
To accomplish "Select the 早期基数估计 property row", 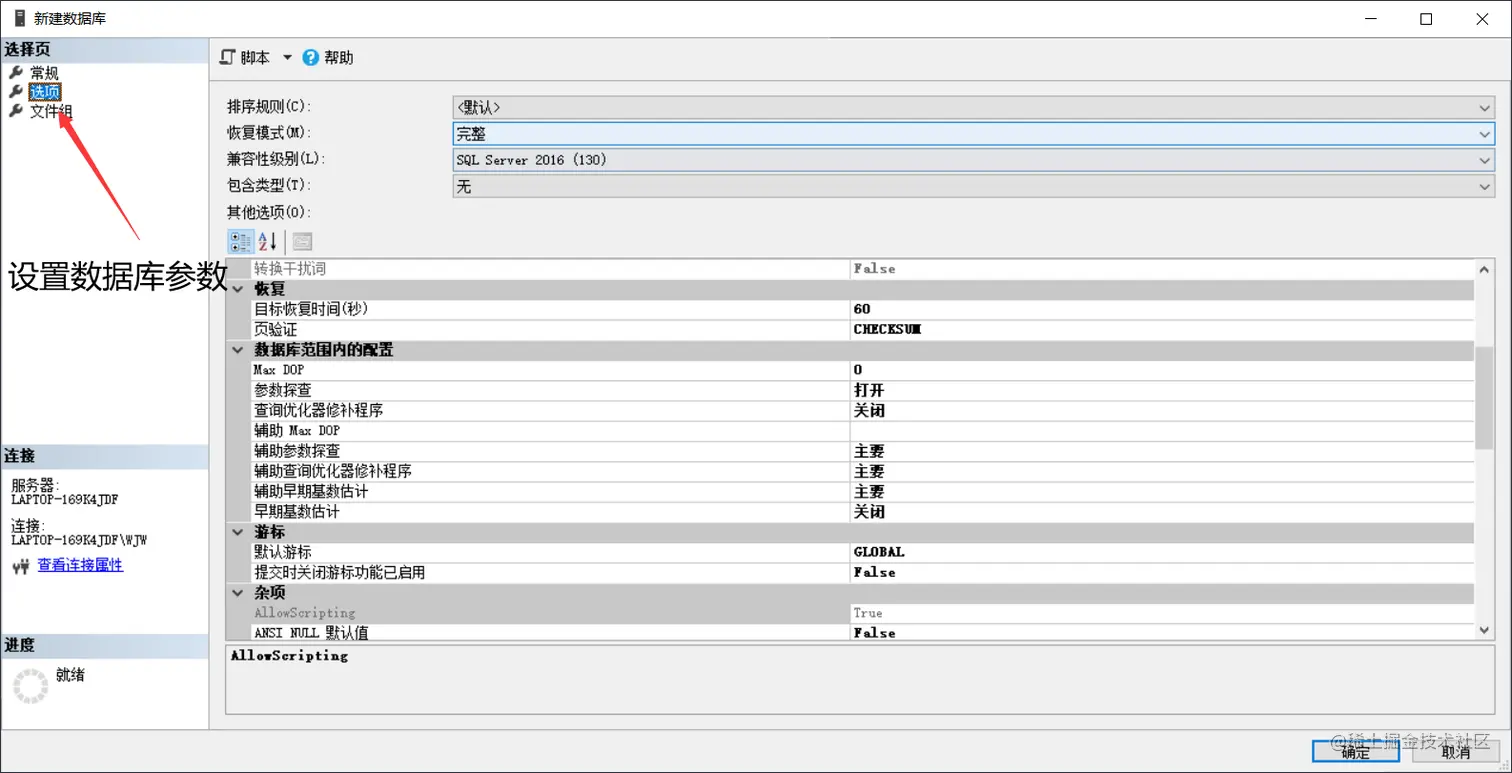I will click(x=861, y=512).
